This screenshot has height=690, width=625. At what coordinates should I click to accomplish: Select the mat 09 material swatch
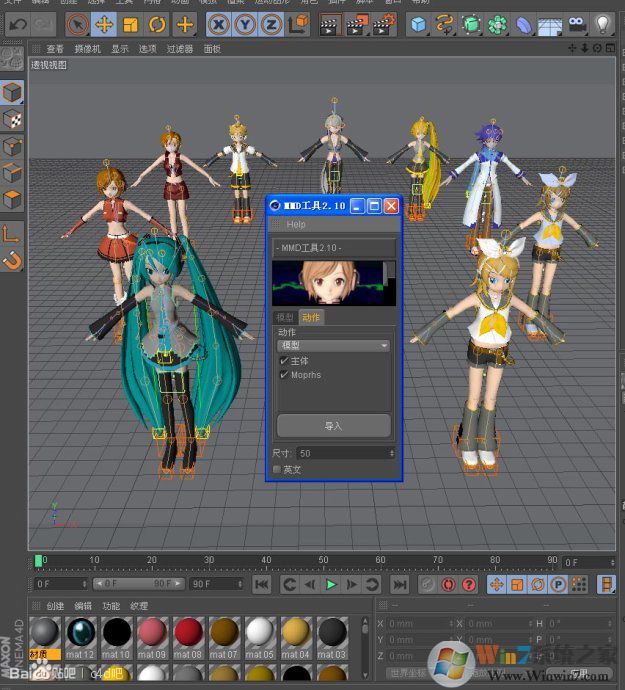pyautogui.click(x=152, y=634)
